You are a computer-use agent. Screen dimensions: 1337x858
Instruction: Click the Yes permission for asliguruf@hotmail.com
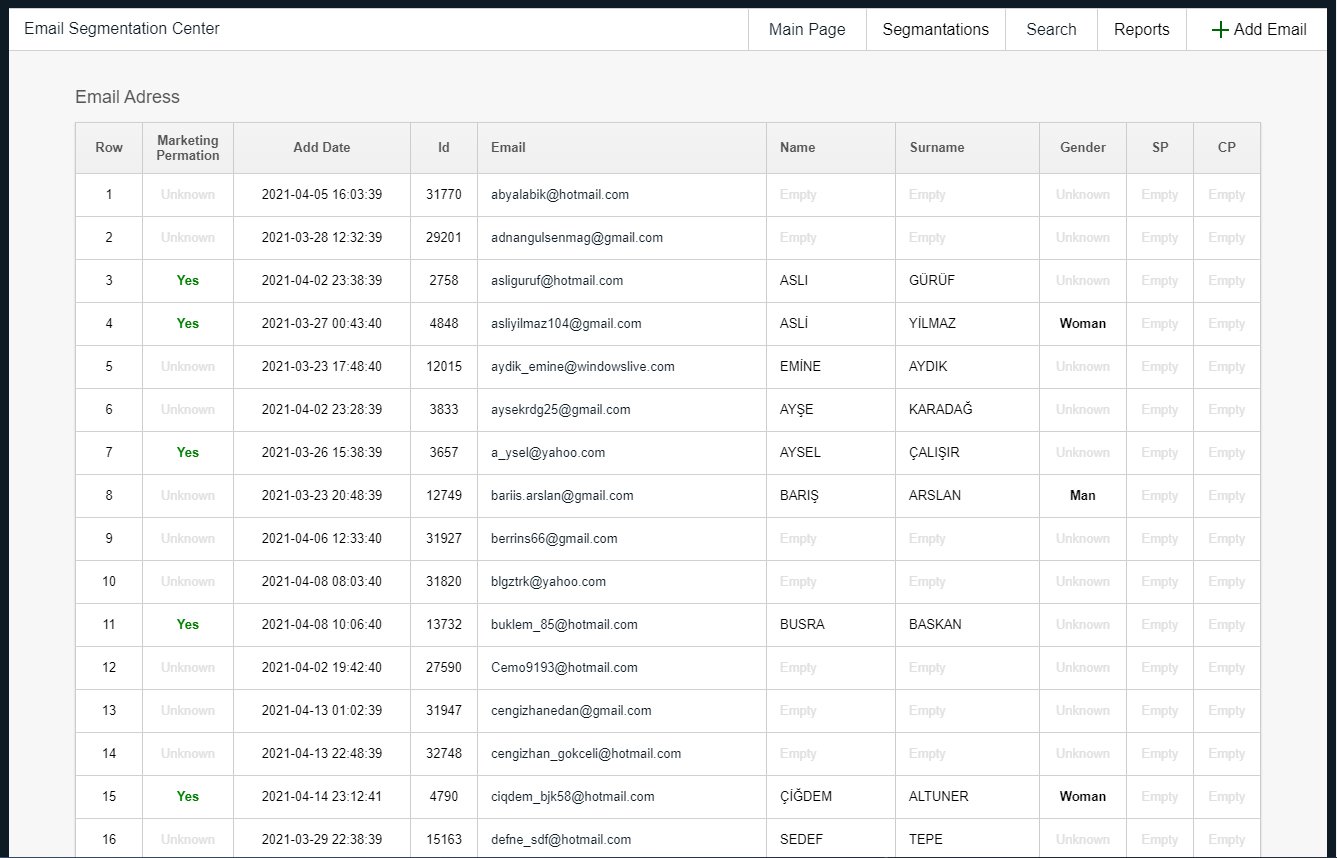(x=188, y=281)
